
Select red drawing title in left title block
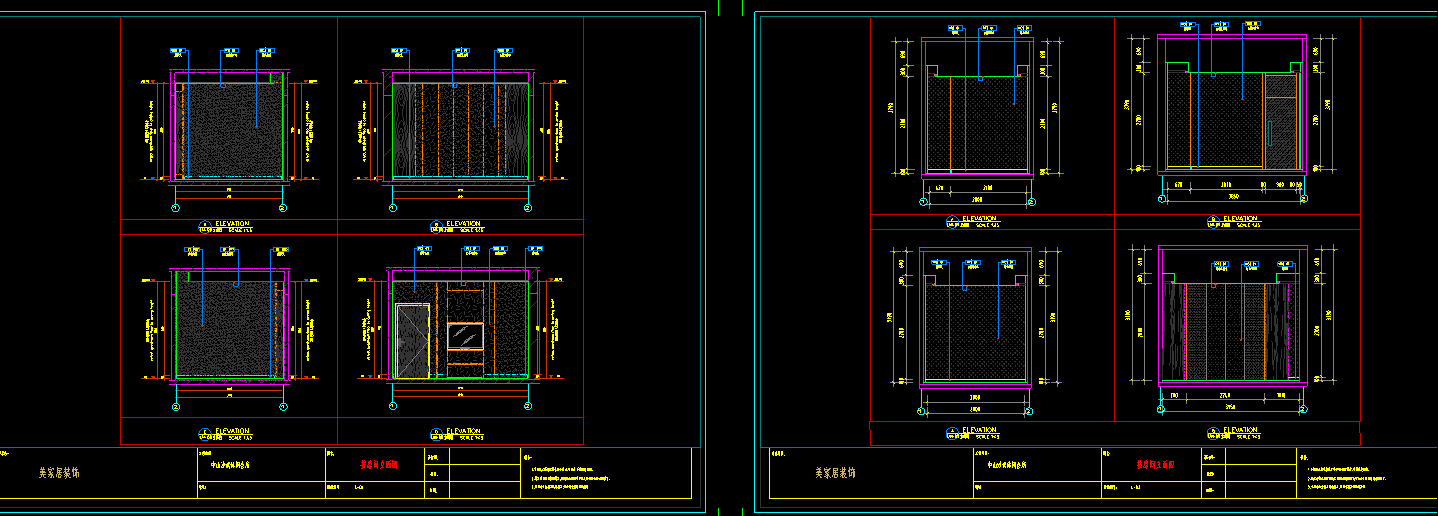[x=379, y=464]
